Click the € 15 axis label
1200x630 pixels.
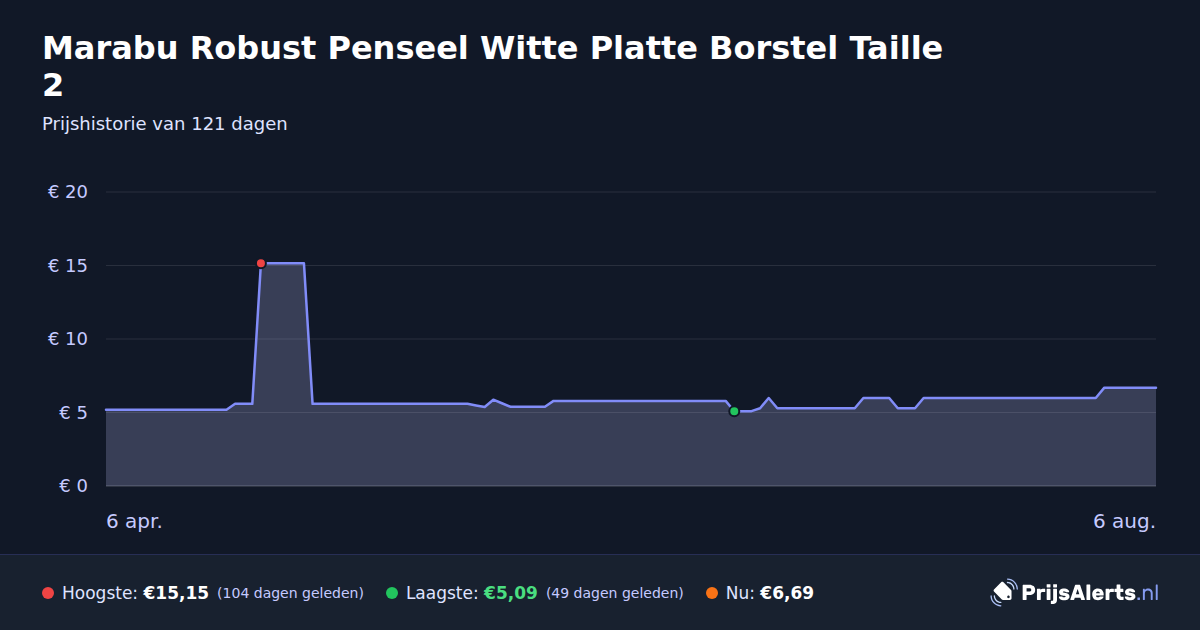click(x=68, y=266)
